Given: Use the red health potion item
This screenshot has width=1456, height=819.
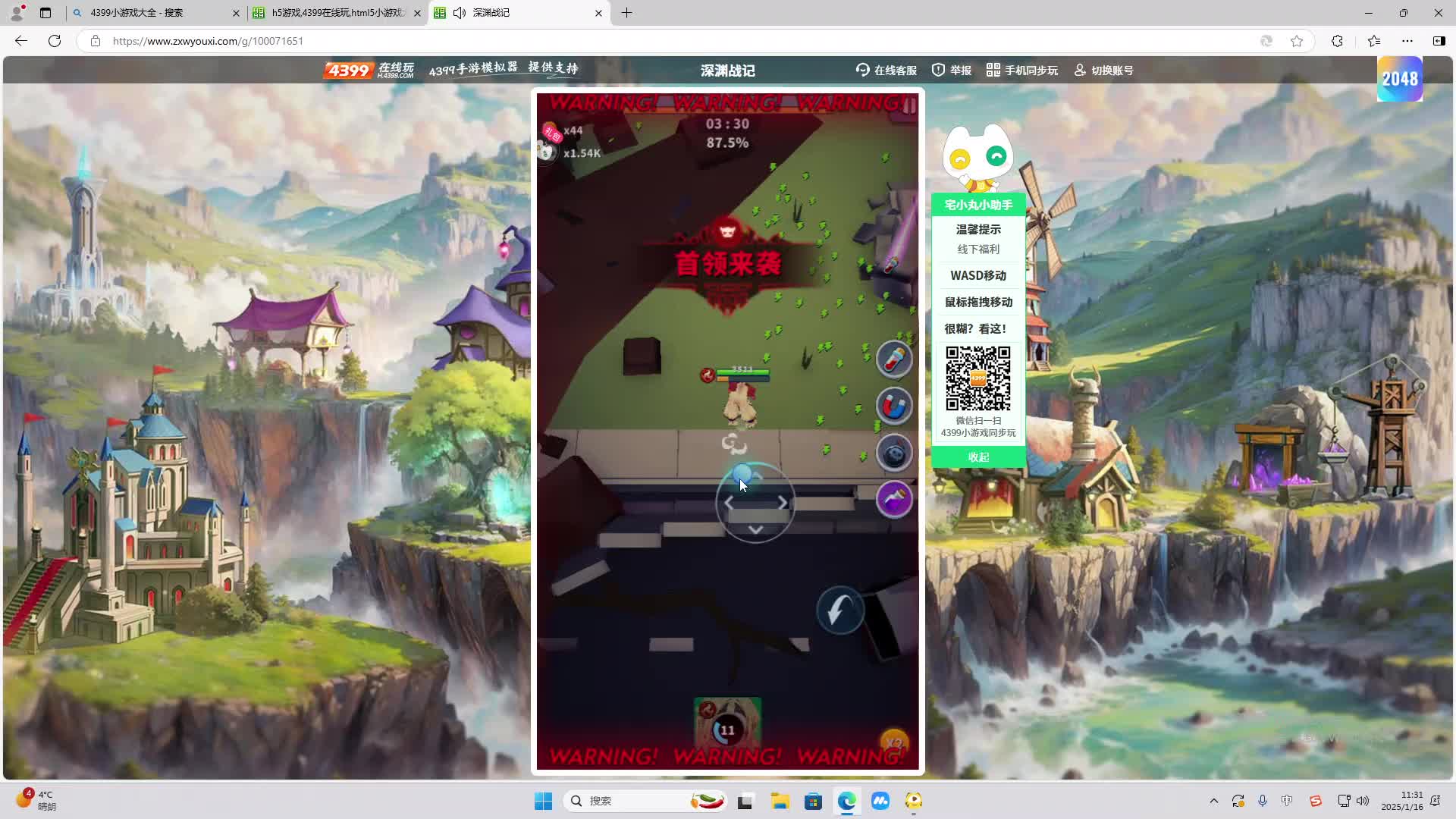Looking at the screenshot, I should (894, 359).
